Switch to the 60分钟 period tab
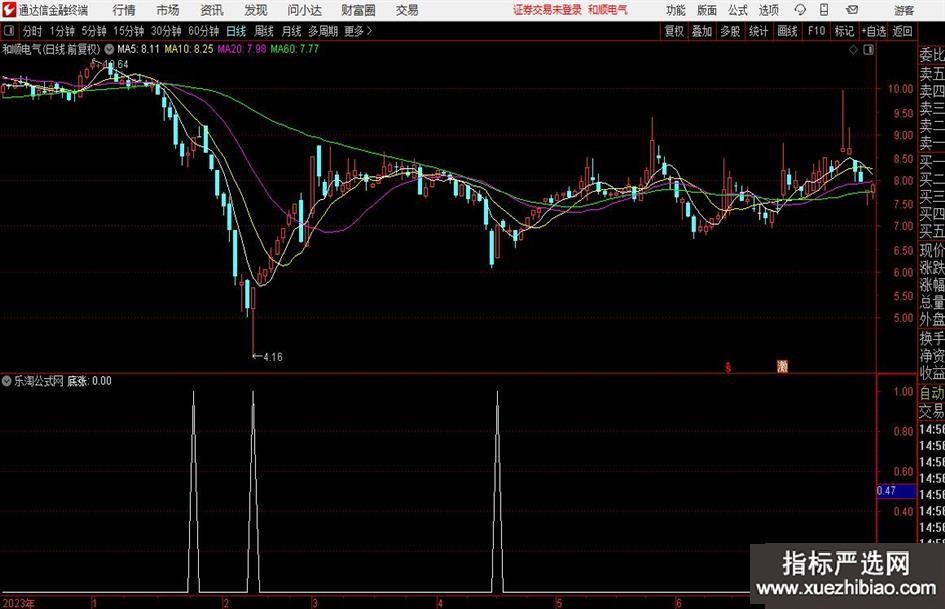945x609 pixels. 204,31
